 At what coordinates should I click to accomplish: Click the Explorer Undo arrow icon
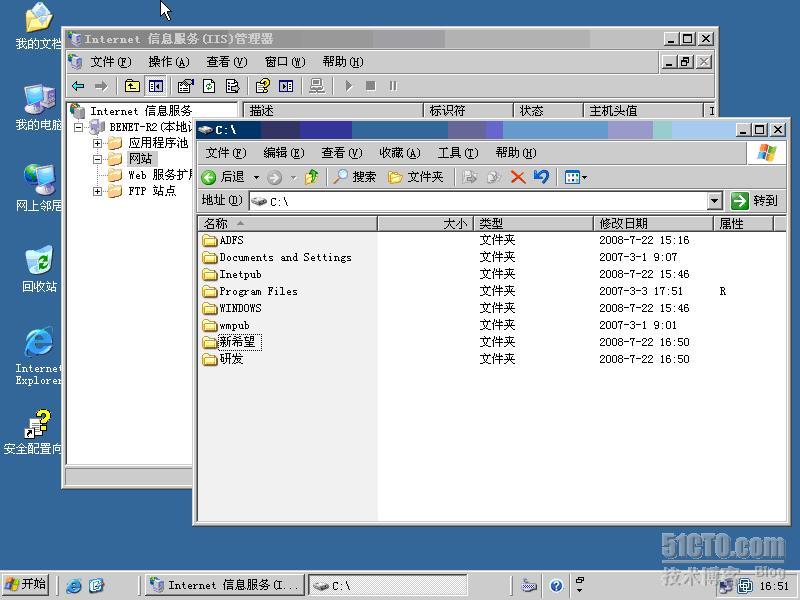point(541,177)
